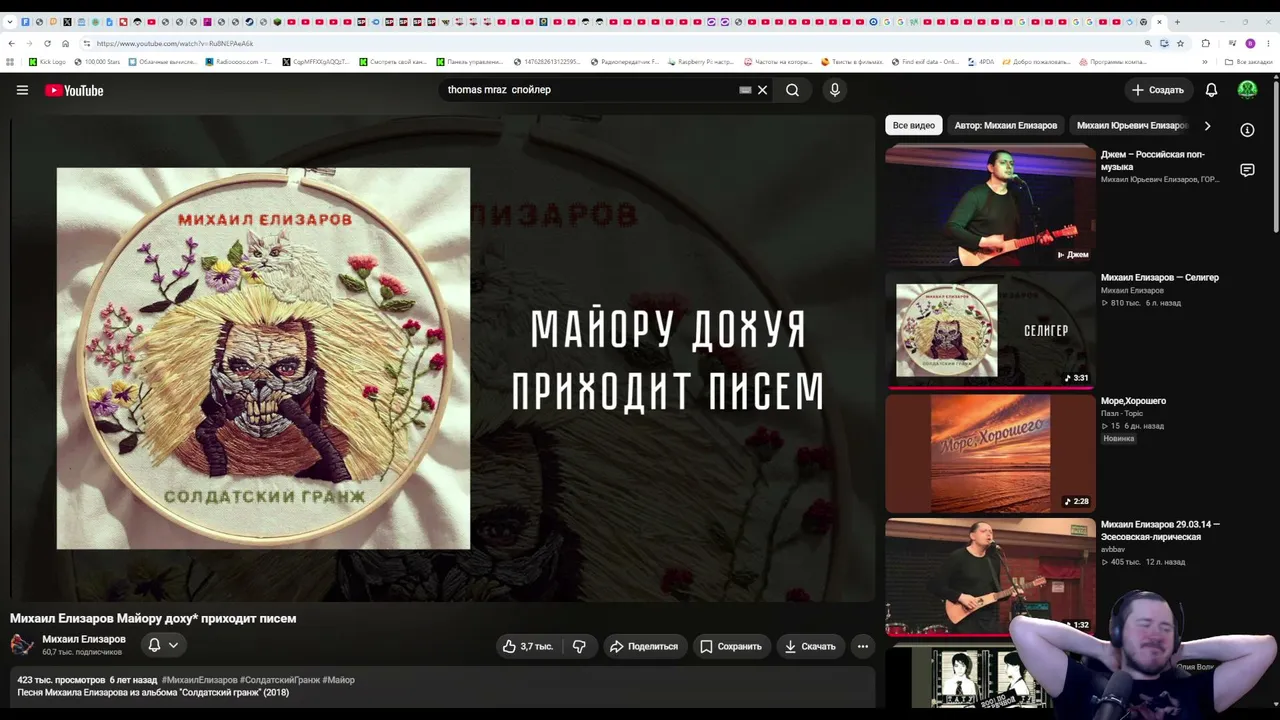
Task: Save video with Сохранить button
Action: pyautogui.click(x=731, y=646)
